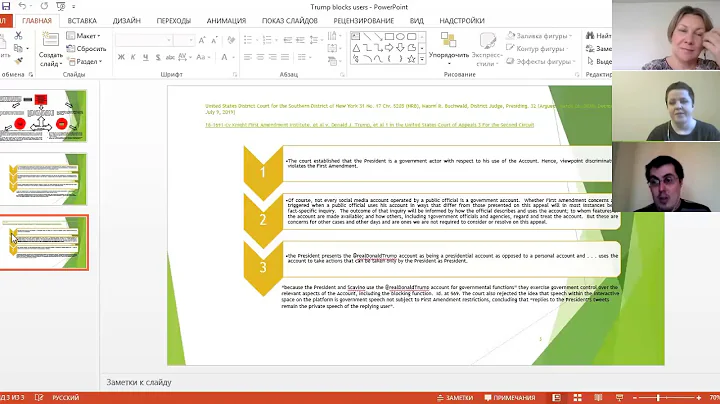Click increase font size icon

202,40
